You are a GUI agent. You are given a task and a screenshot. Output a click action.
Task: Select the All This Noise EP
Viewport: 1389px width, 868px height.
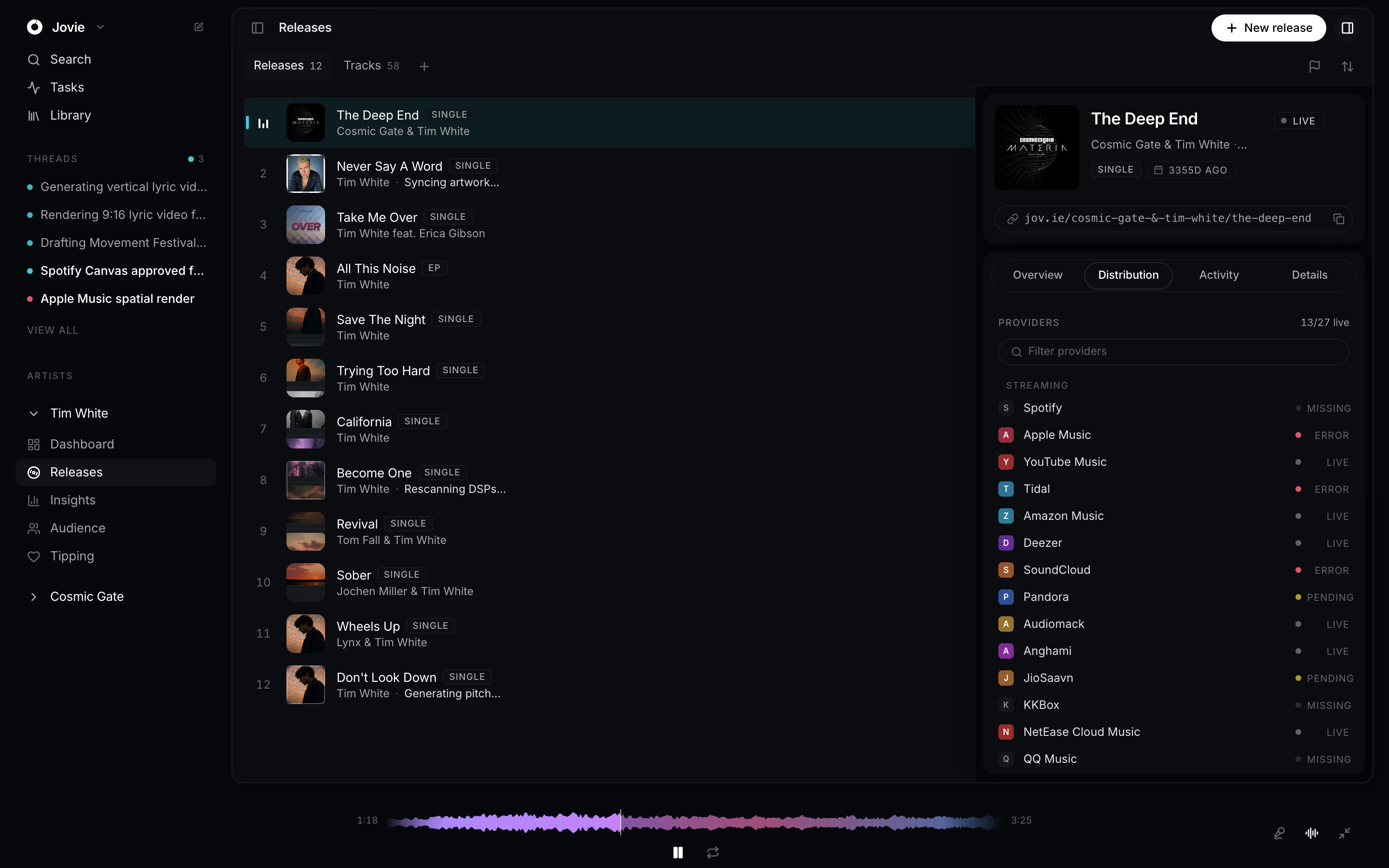tap(610, 276)
